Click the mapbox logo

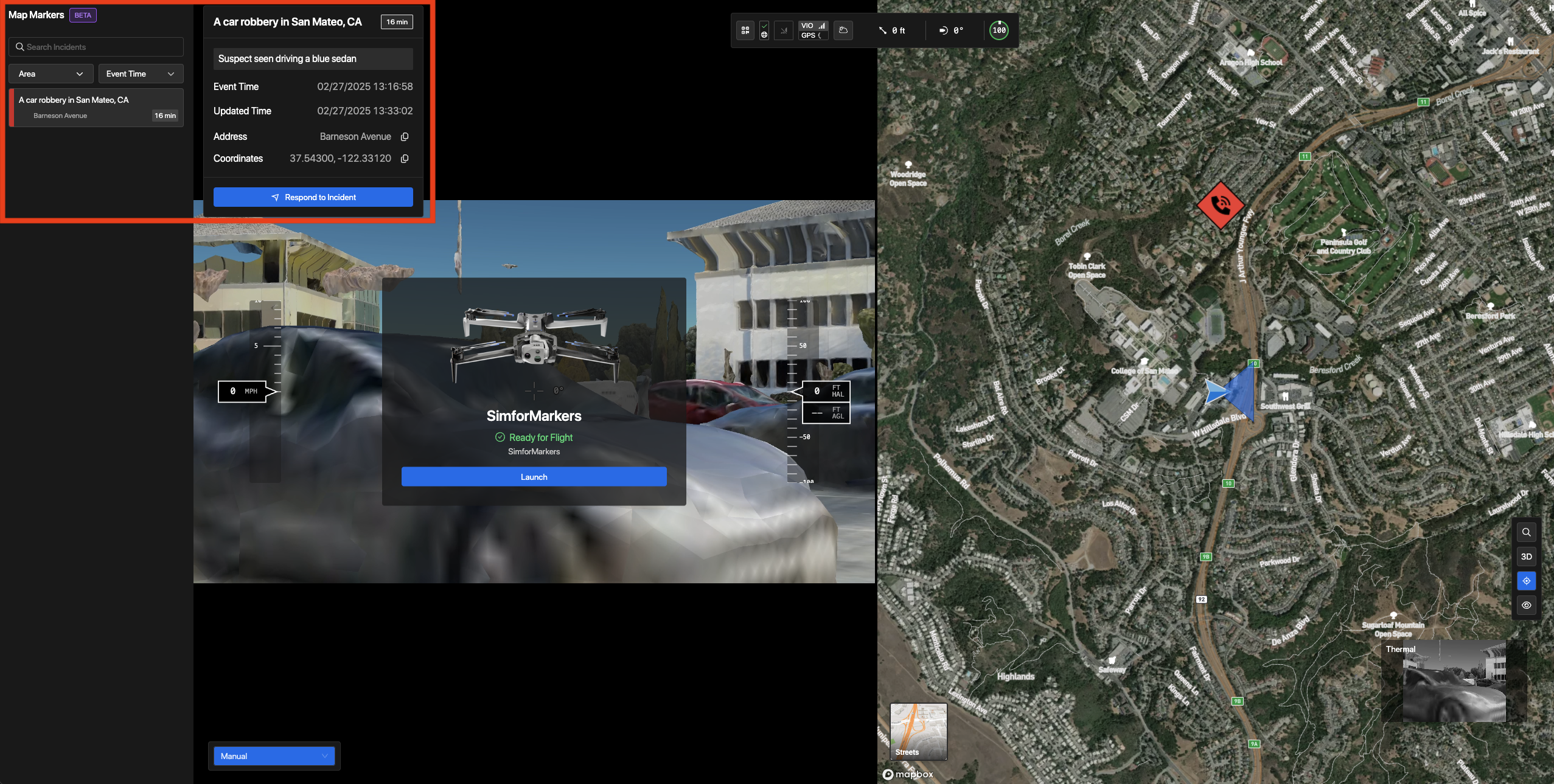[x=908, y=774]
